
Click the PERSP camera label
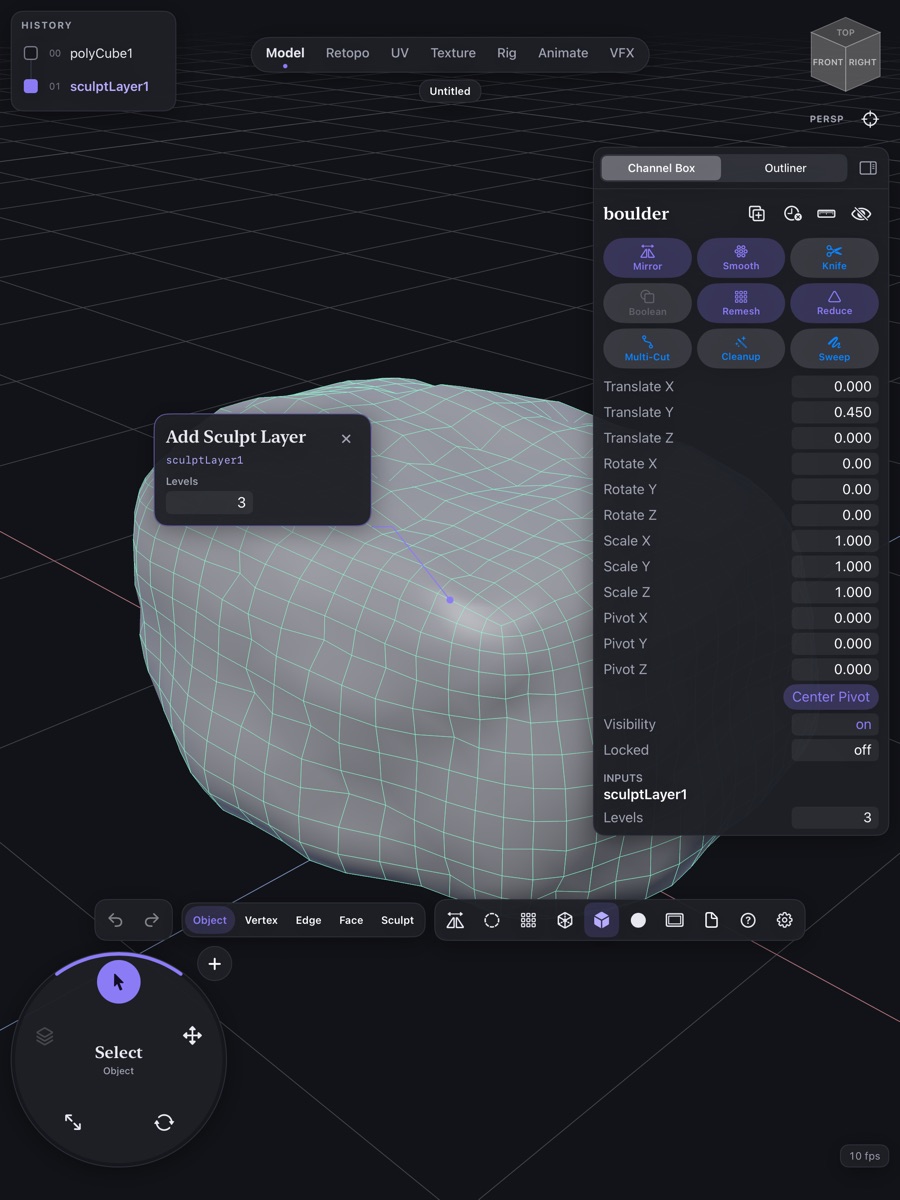pos(827,119)
